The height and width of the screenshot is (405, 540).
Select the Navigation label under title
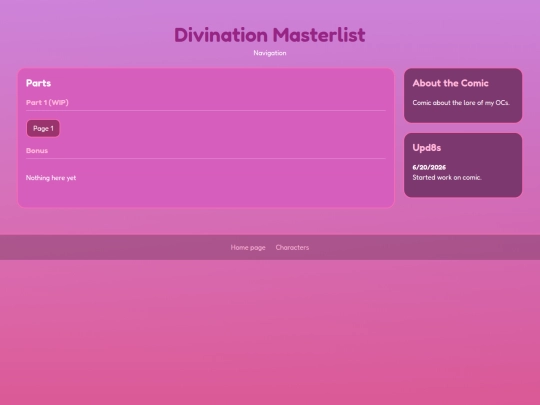tap(270, 53)
